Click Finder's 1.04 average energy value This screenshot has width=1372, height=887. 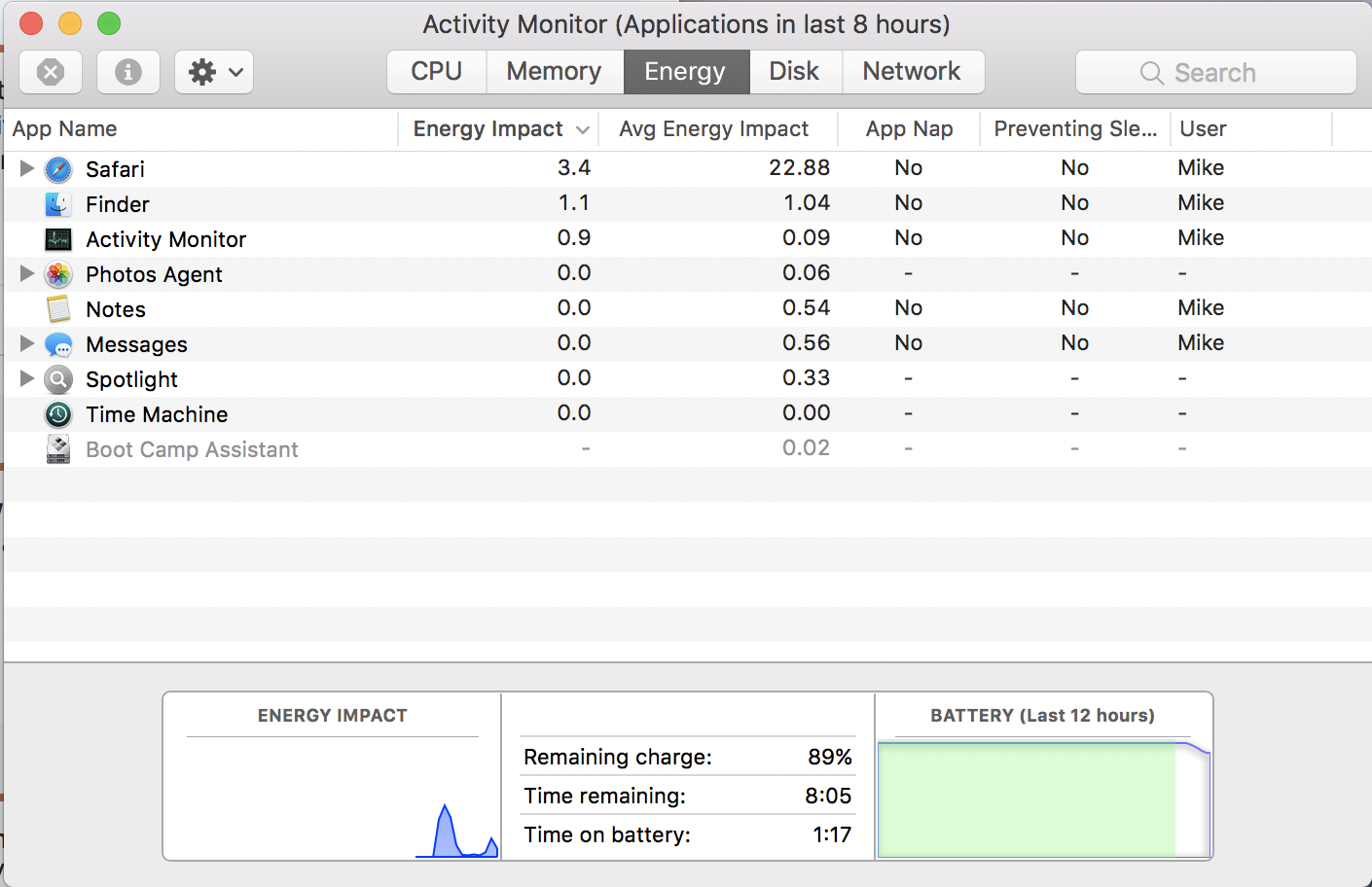tap(807, 202)
